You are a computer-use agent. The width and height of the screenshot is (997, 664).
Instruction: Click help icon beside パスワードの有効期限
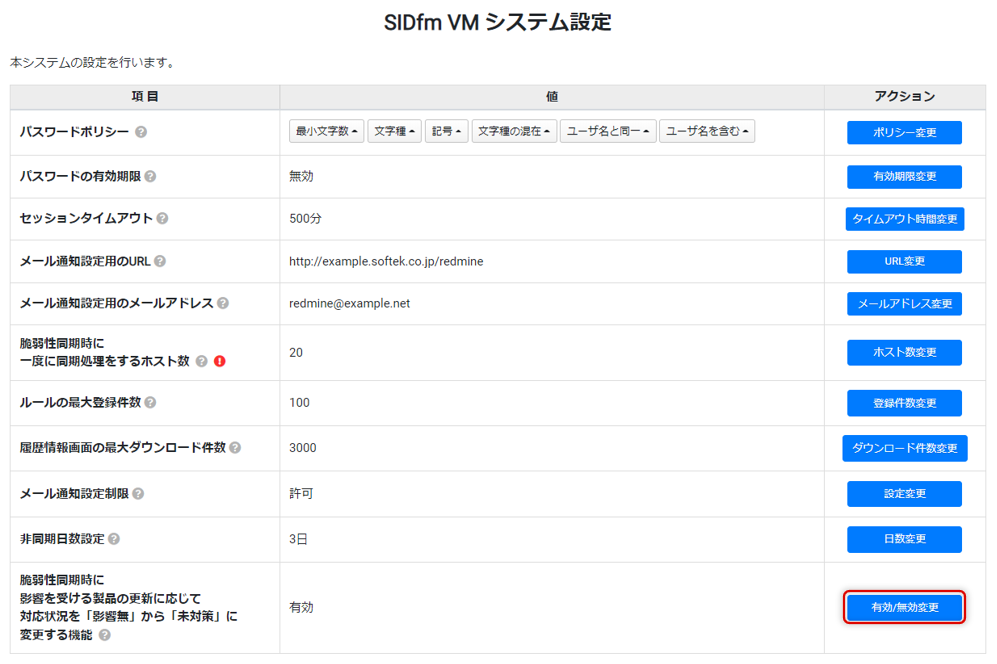[150, 176]
